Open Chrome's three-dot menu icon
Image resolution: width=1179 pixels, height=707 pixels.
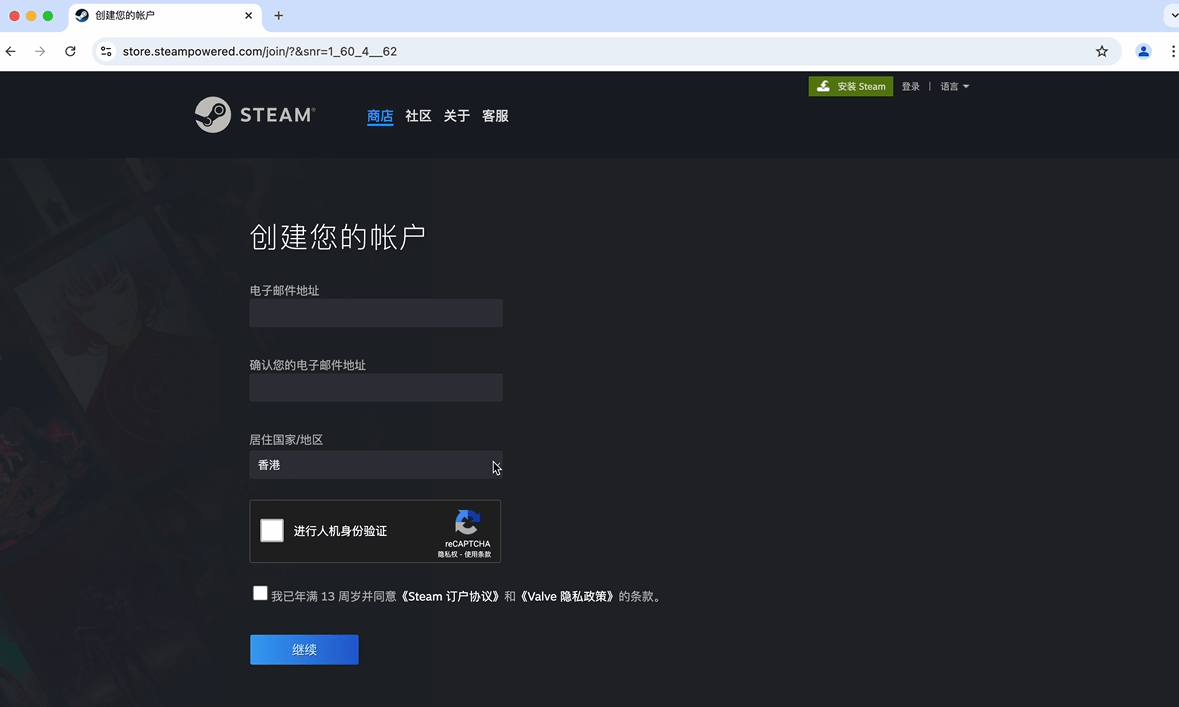[1173, 51]
